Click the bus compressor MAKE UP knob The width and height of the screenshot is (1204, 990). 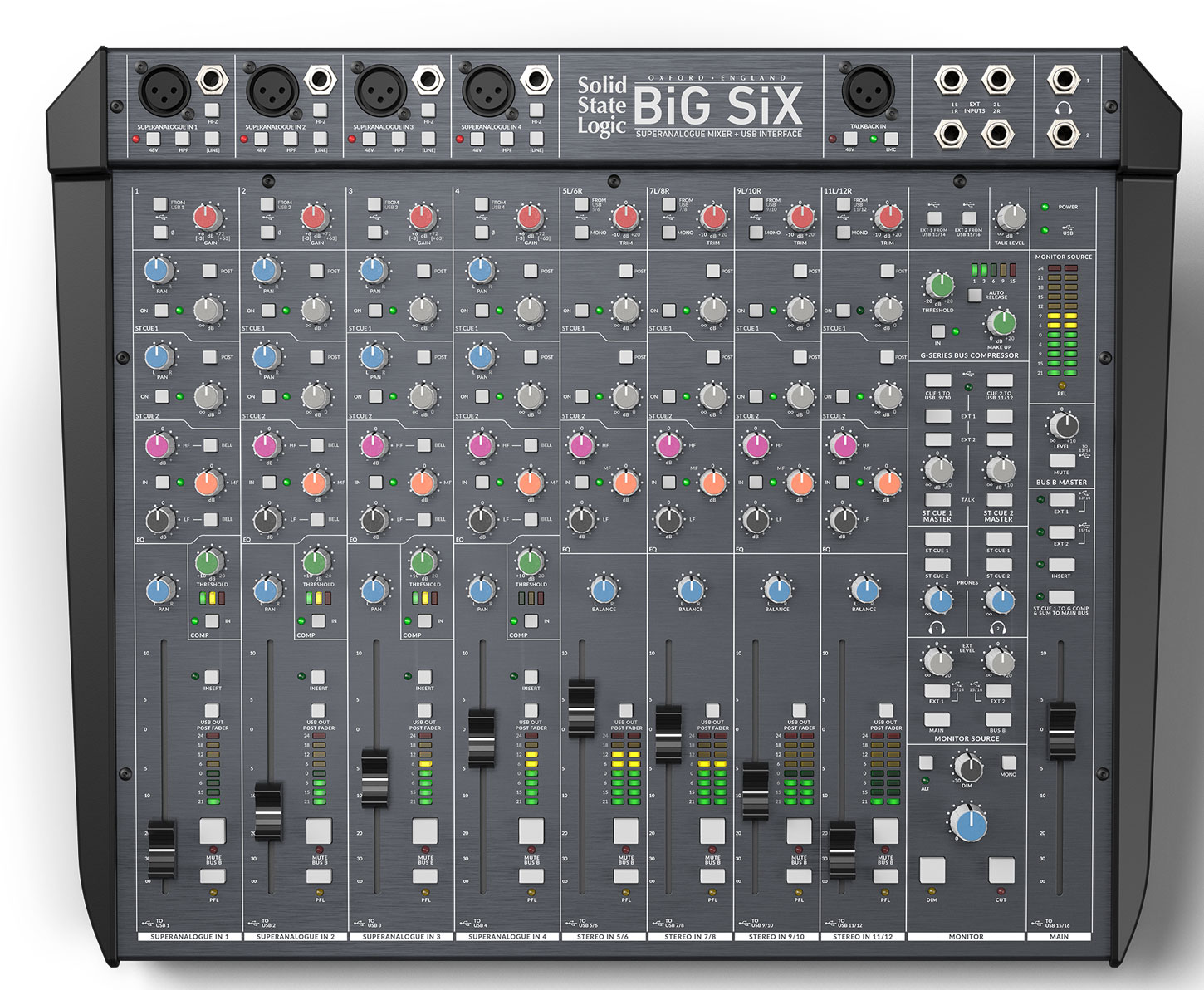(1001, 324)
